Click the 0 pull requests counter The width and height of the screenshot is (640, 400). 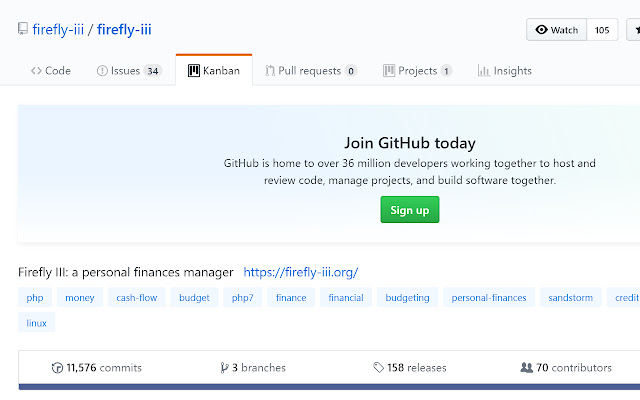351,71
